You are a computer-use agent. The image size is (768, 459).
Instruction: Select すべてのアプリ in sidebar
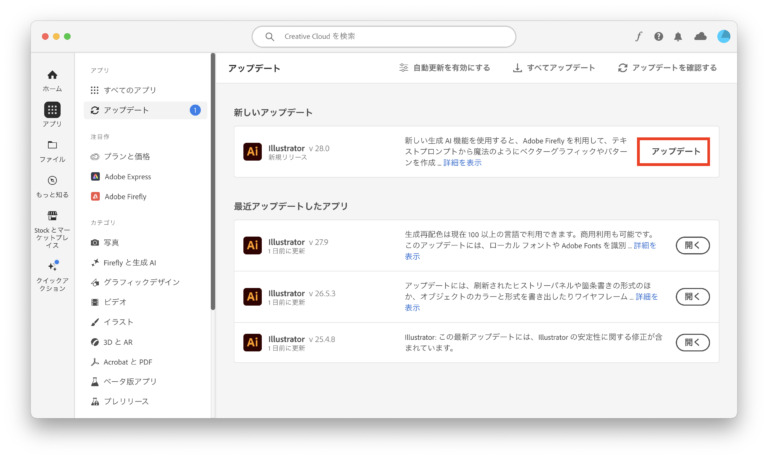[x=145, y=90]
